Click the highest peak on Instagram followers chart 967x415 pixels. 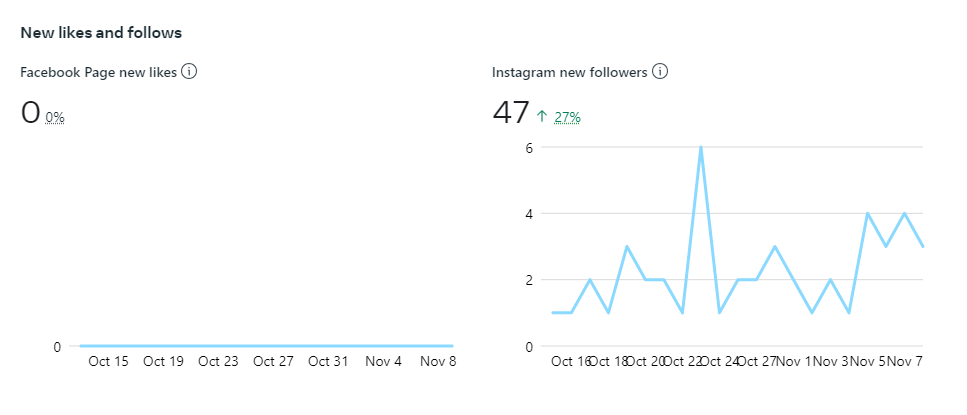point(701,147)
